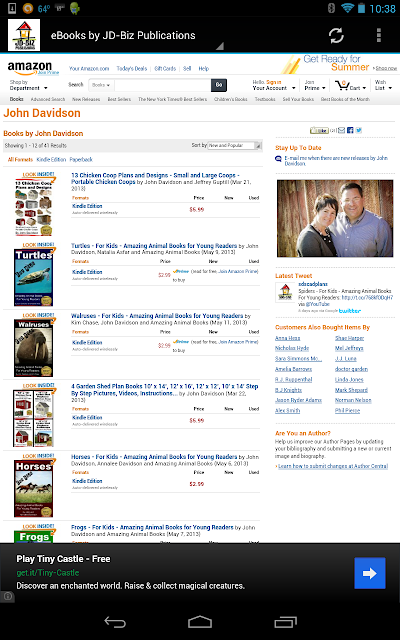Viewport: 400px width, 640px height.
Task: Select the Paperback format tab
Action: point(81,160)
